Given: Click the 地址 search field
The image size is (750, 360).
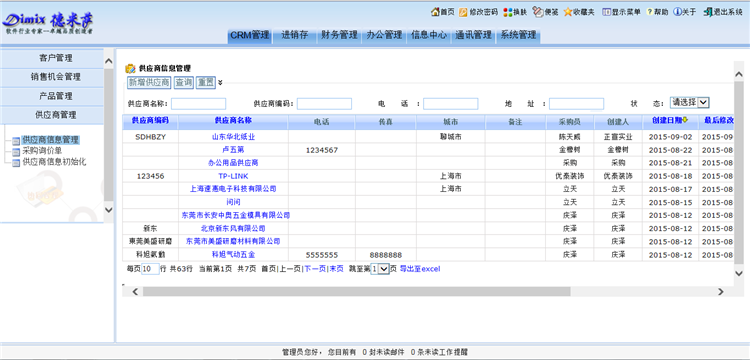Looking at the screenshot, I should (x=576, y=104).
